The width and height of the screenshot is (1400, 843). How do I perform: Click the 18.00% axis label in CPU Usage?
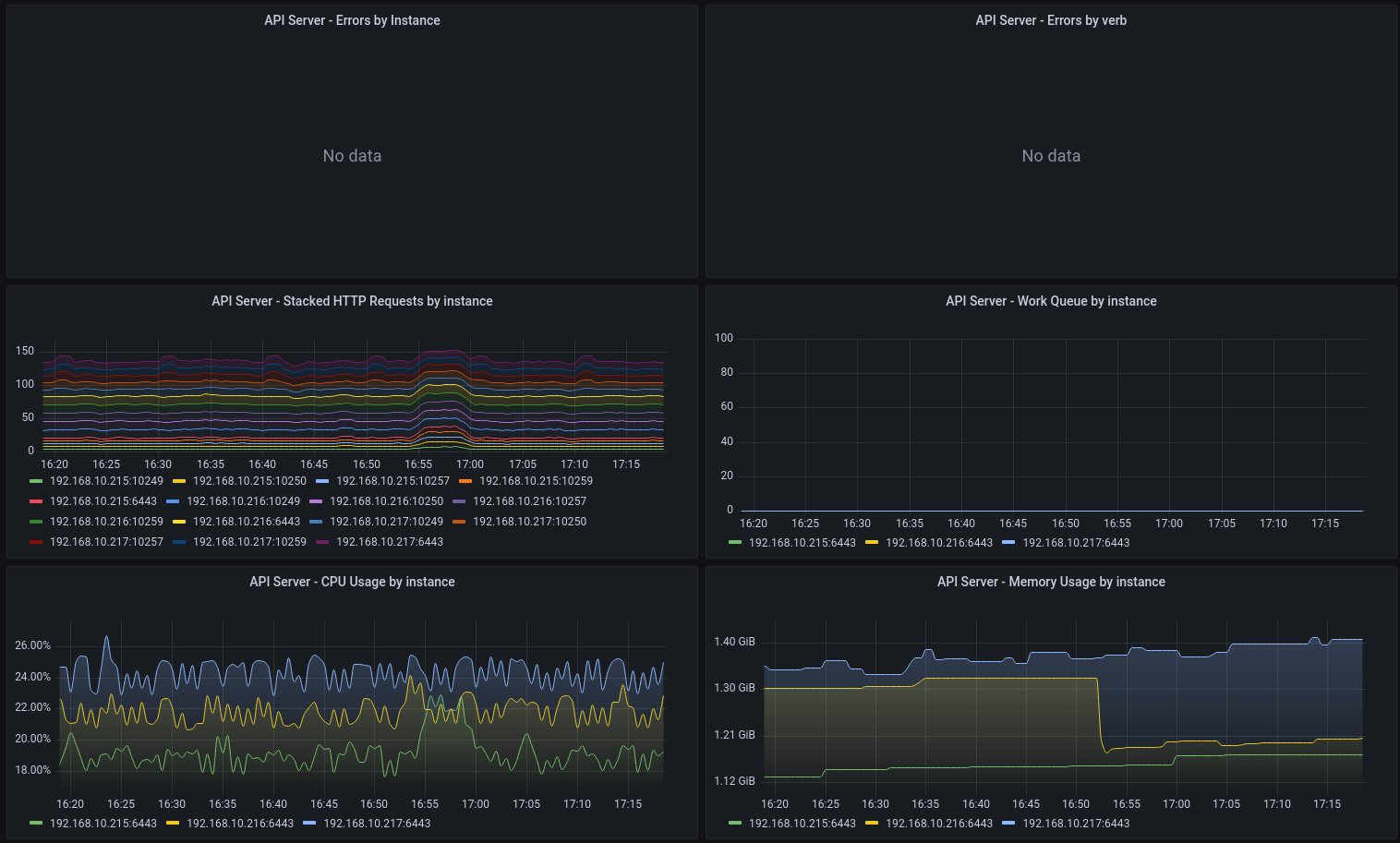(x=33, y=770)
